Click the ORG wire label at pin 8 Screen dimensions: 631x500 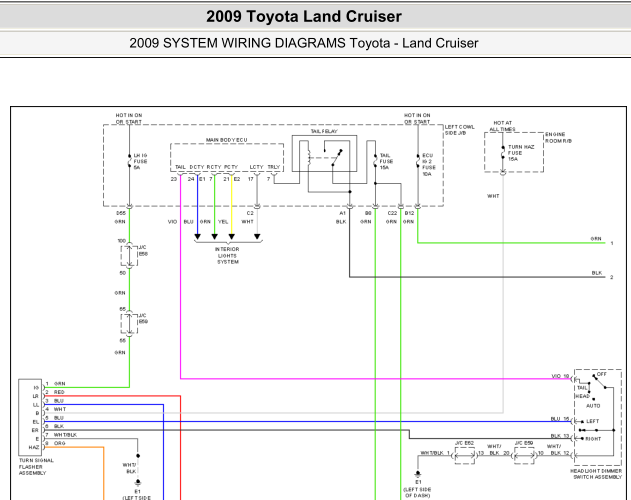[60, 443]
